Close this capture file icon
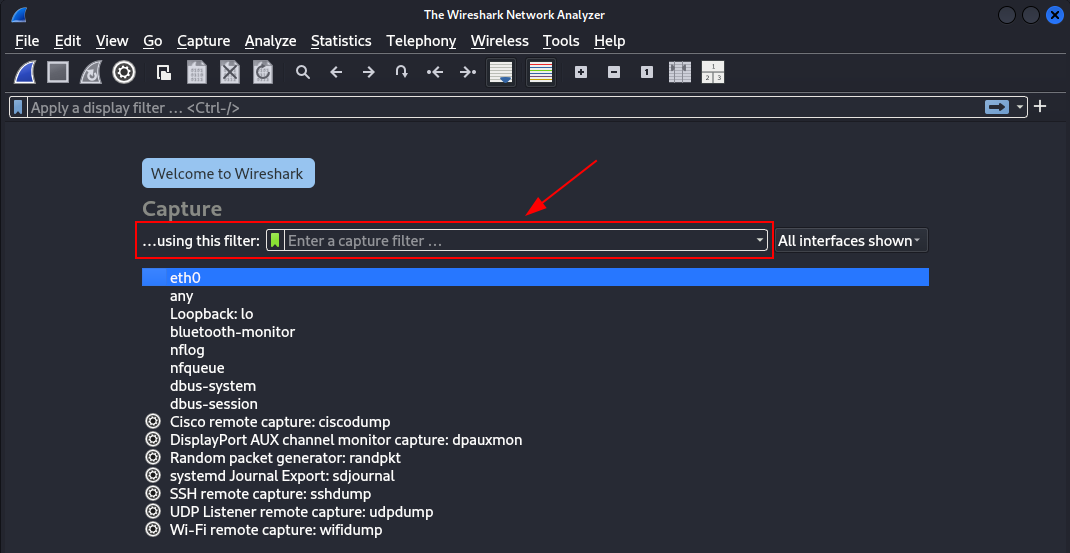 click(x=230, y=72)
